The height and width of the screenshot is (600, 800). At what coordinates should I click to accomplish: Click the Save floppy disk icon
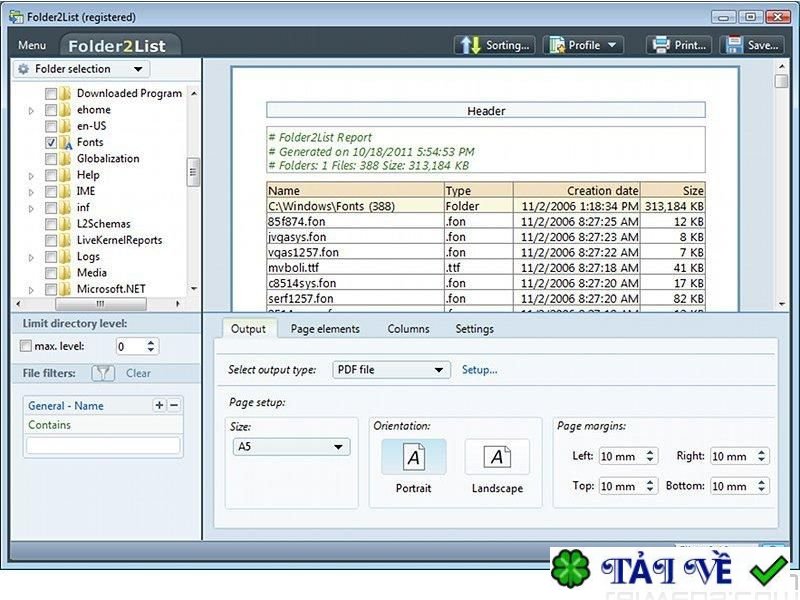tap(734, 45)
